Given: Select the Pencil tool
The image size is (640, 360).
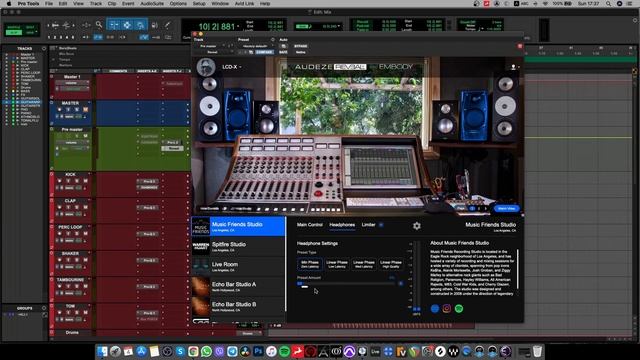Looking at the screenshot, I should pyautogui.click(x=167, y=25).
